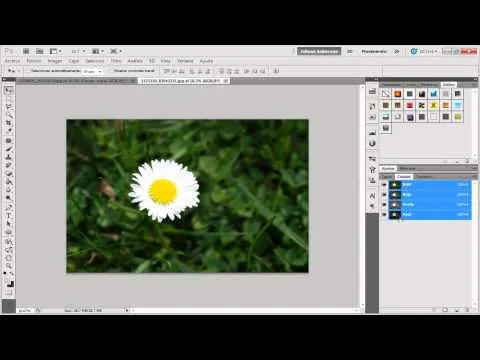Toggle Seleccionar automáticamente checkbox
Image resolution: width=480 pixels, height=360 pixels.
[29, 71]
